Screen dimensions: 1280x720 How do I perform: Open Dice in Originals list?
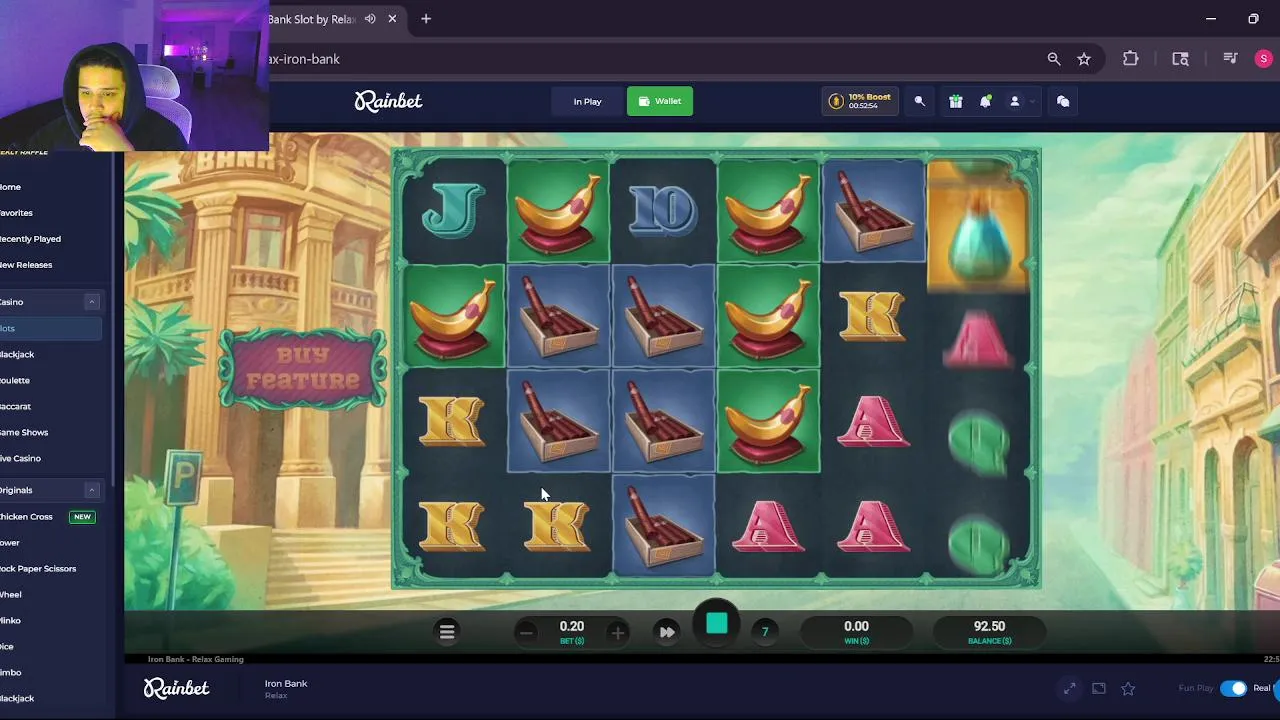pos(7,647)
